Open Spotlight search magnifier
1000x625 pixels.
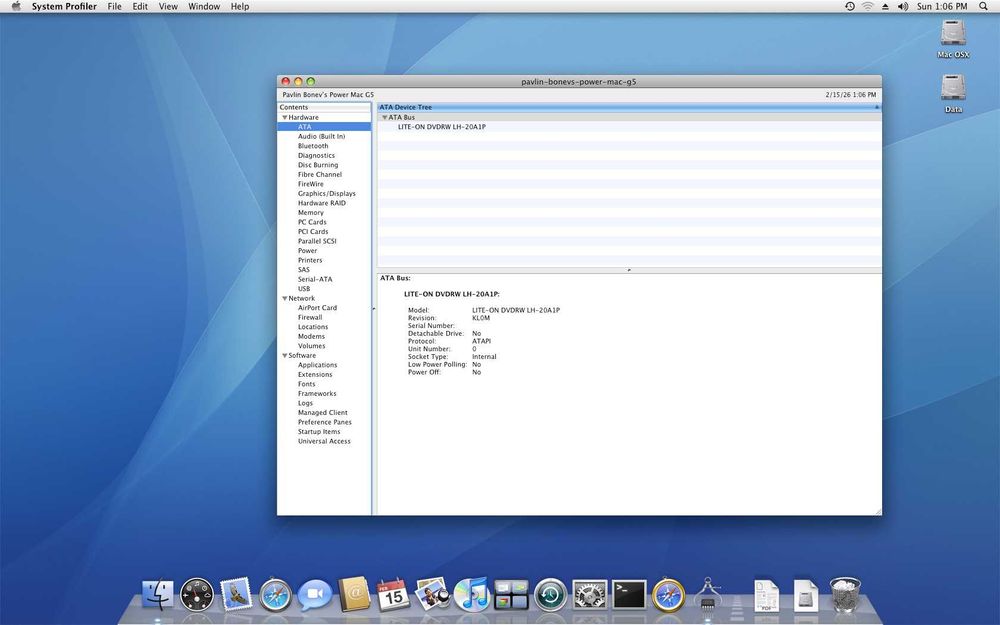(984, 6)
